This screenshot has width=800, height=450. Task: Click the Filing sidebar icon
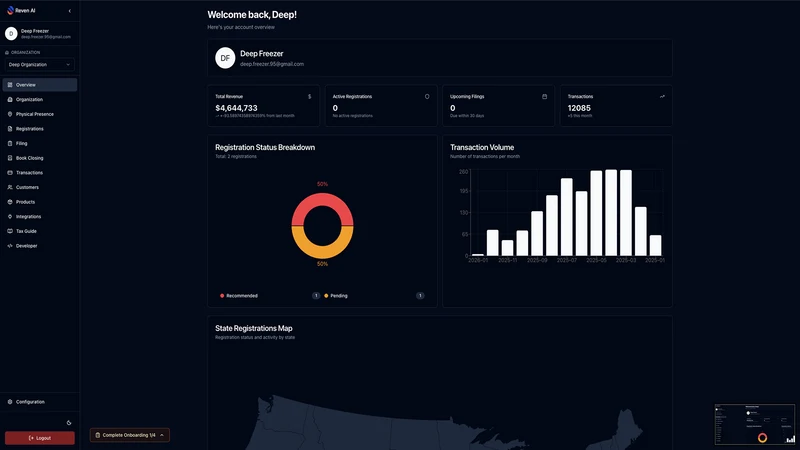(10, 143)
